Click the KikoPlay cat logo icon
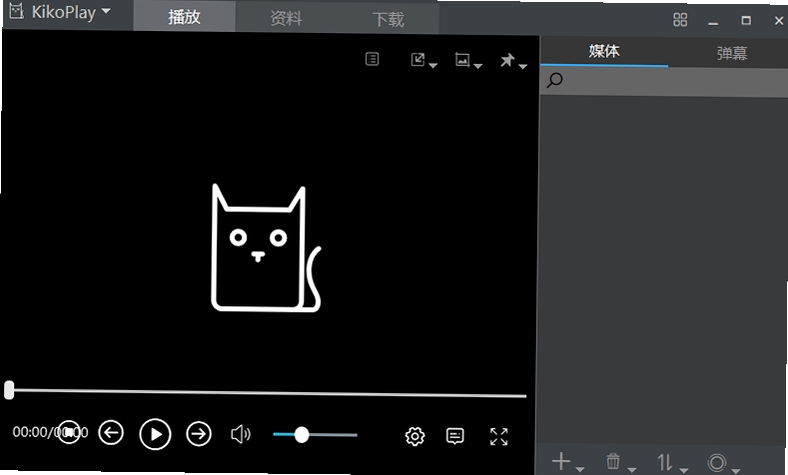The width and height of the screenshot is (788, 475). pos(16,10)
